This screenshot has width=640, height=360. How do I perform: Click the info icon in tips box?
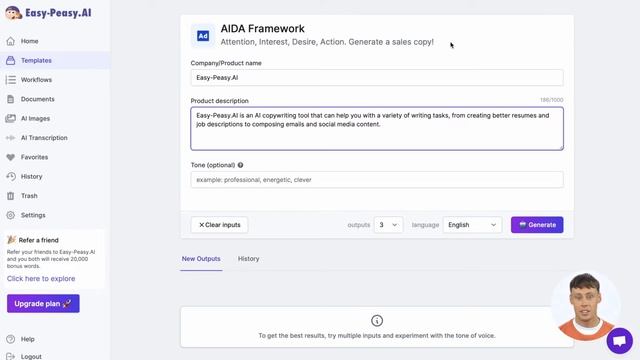[x=377, y=320]
